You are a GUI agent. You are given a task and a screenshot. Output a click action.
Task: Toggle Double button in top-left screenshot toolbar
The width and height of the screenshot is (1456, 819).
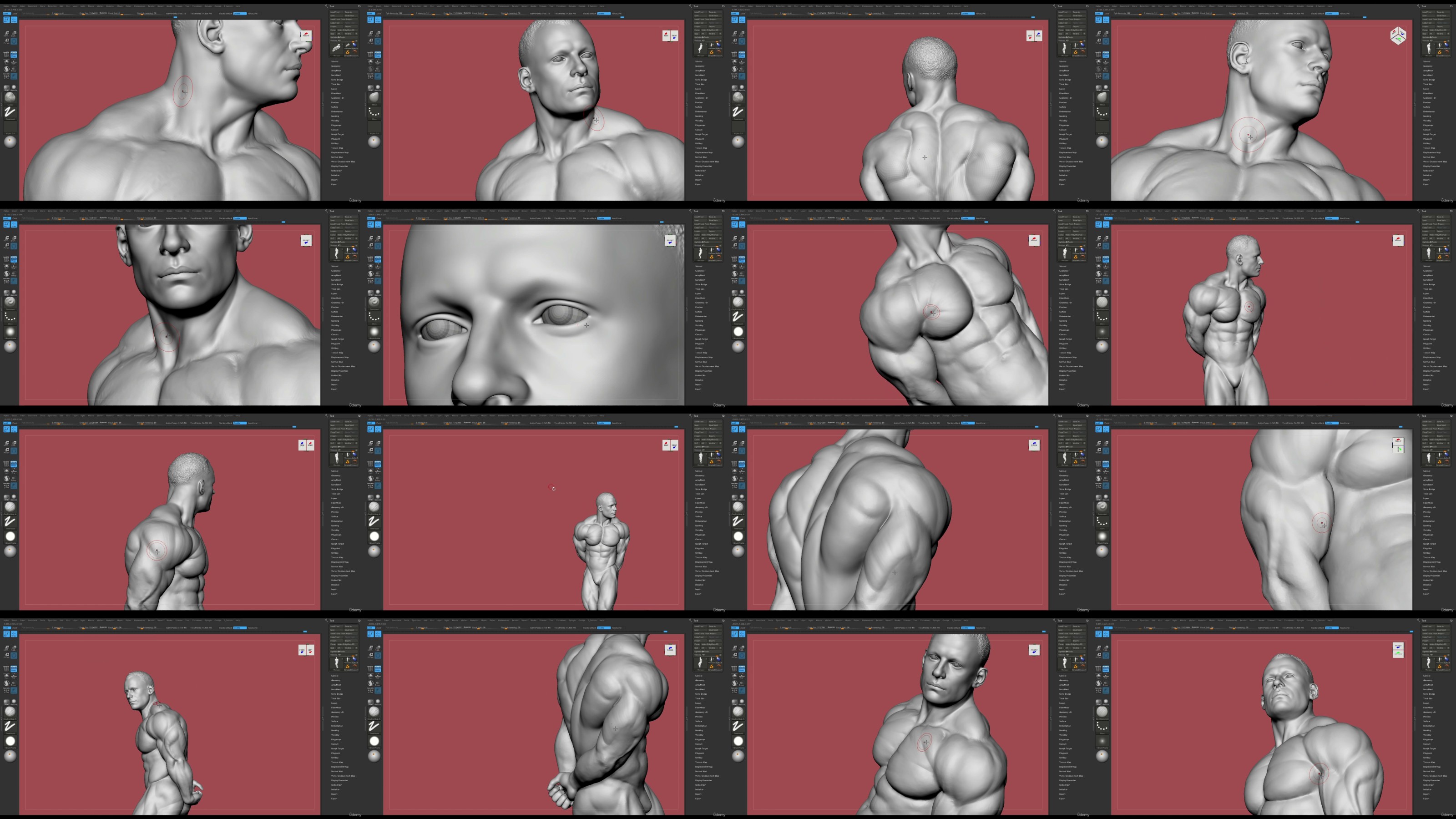point(240,14)
